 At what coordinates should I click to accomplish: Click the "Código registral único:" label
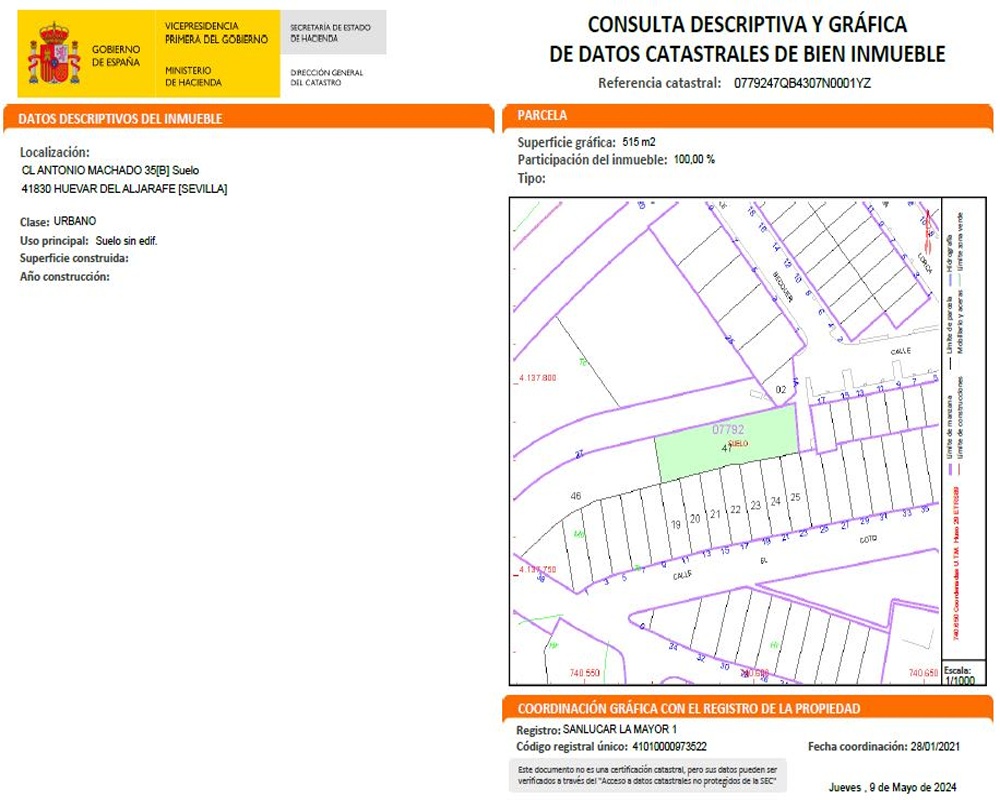(571, 747)
